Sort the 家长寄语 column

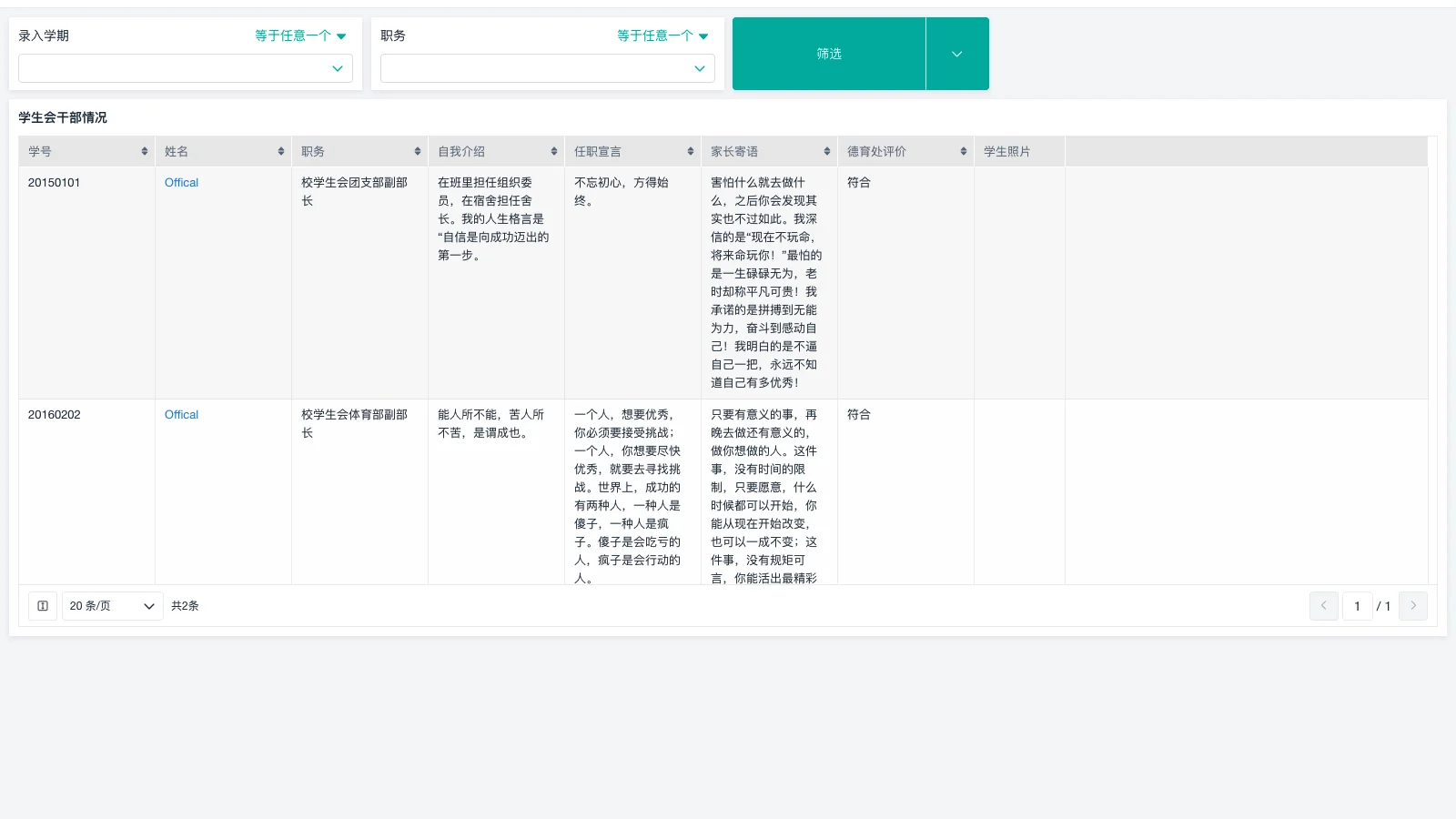[x=826, y=151]
